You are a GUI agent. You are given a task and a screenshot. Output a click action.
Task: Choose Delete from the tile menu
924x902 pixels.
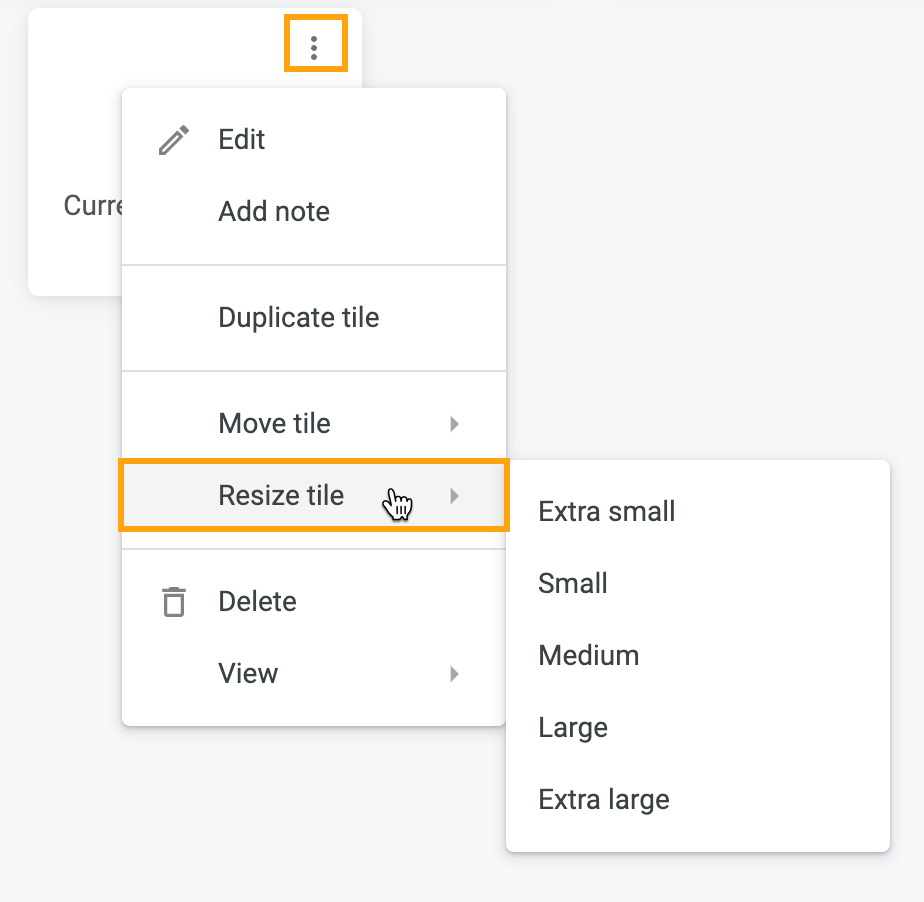[x=314, y=602]
